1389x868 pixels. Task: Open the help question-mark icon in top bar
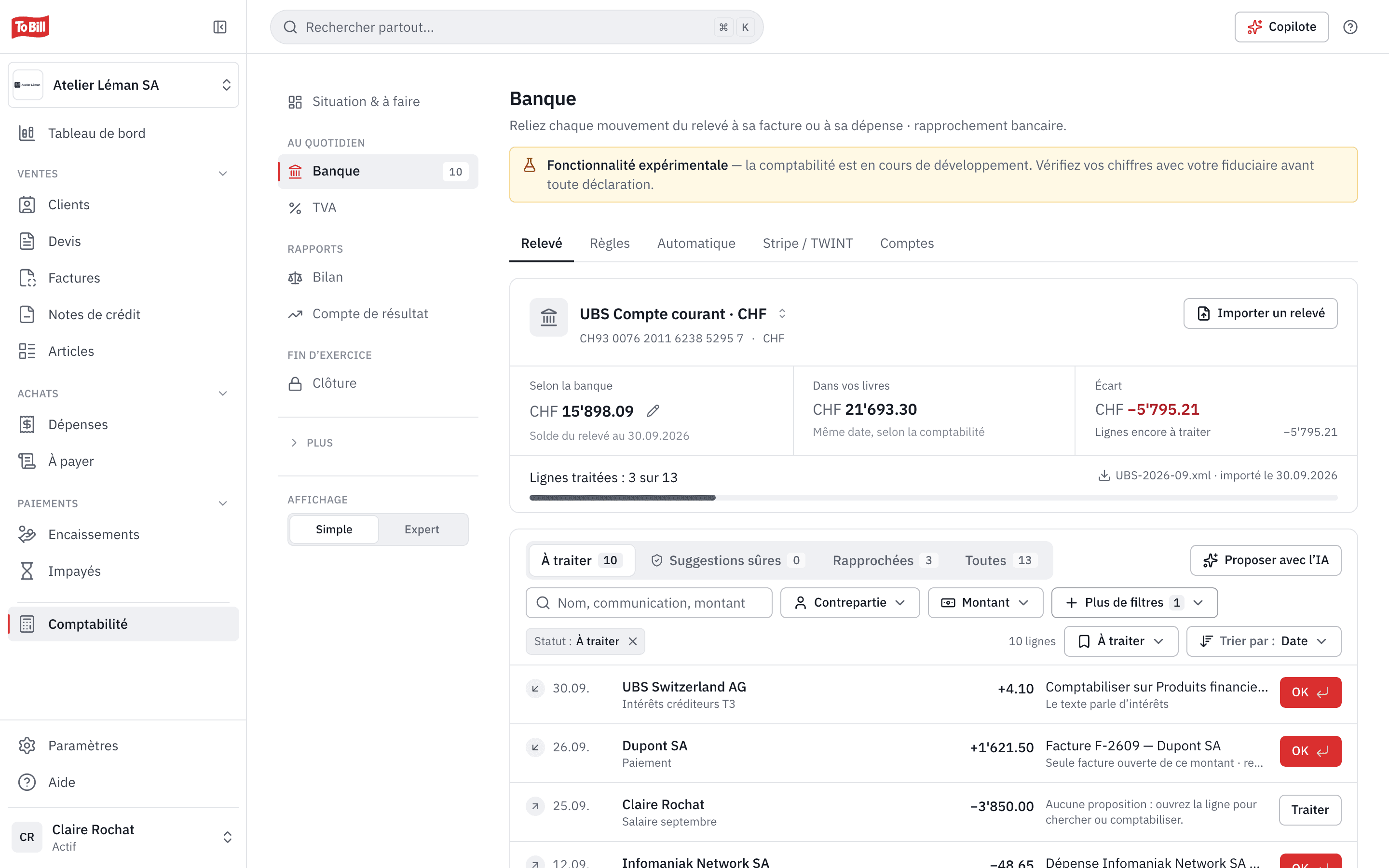1350,27
